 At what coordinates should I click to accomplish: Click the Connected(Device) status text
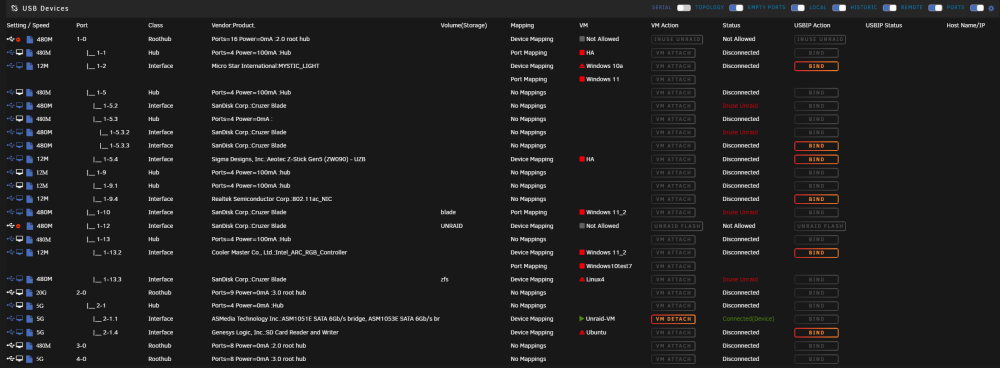click(x=748, y=319)
